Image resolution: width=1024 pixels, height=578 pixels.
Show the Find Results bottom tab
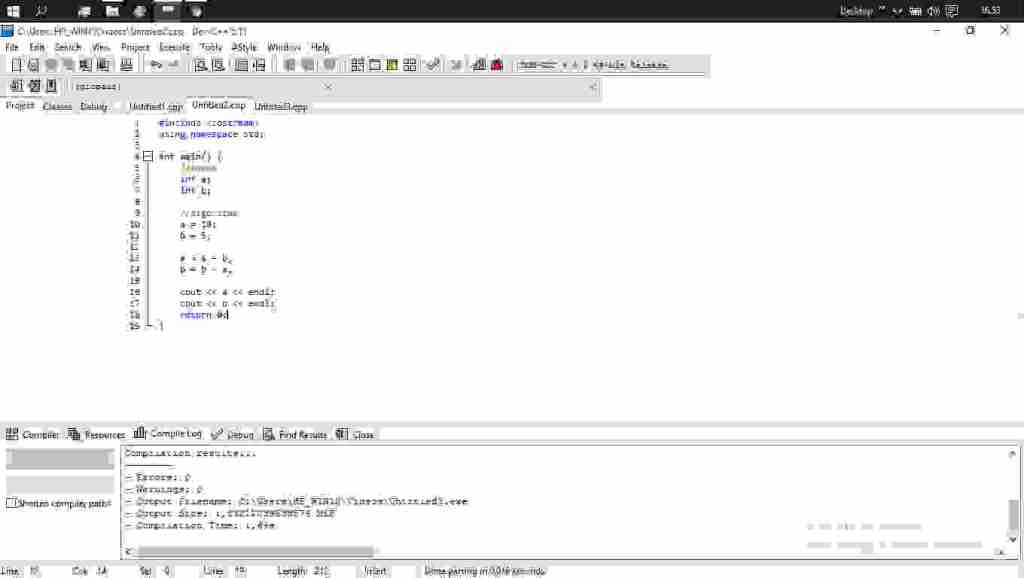tap(302, 434)
